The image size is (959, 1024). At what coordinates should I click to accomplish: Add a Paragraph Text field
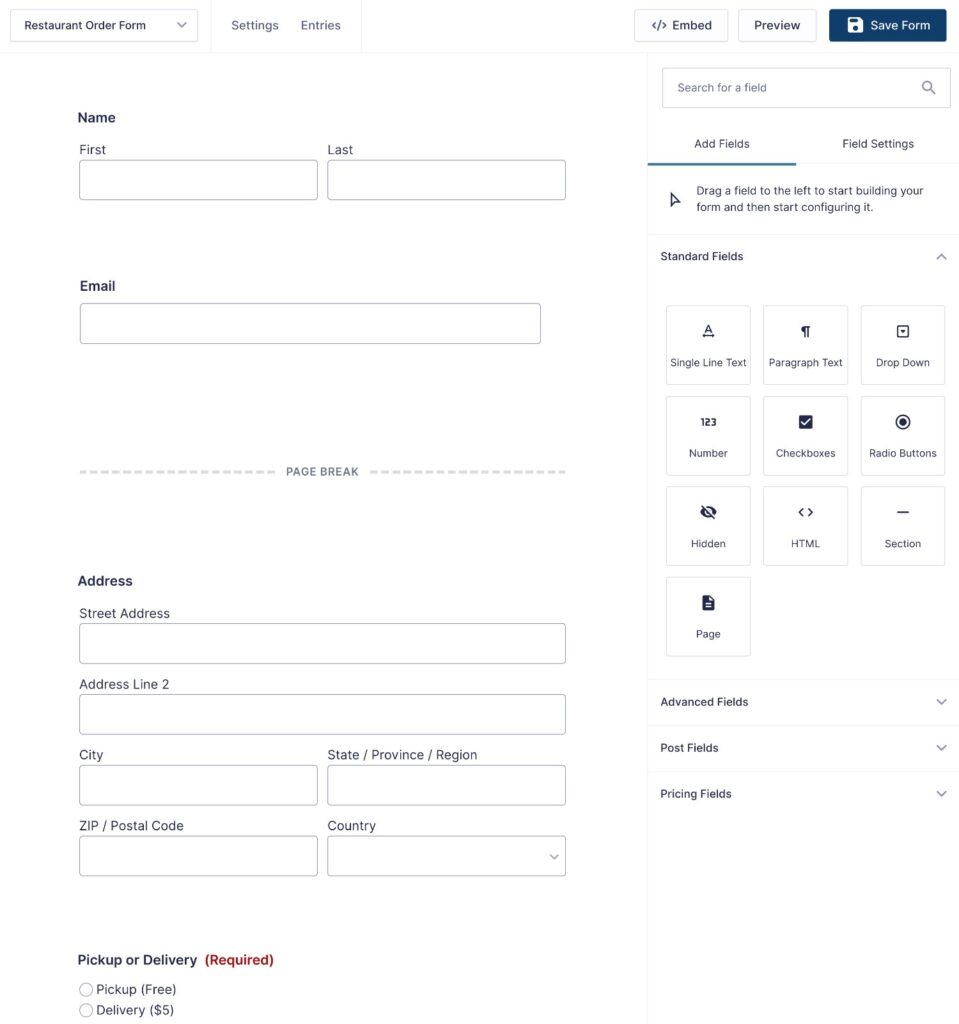pos(805,344)
